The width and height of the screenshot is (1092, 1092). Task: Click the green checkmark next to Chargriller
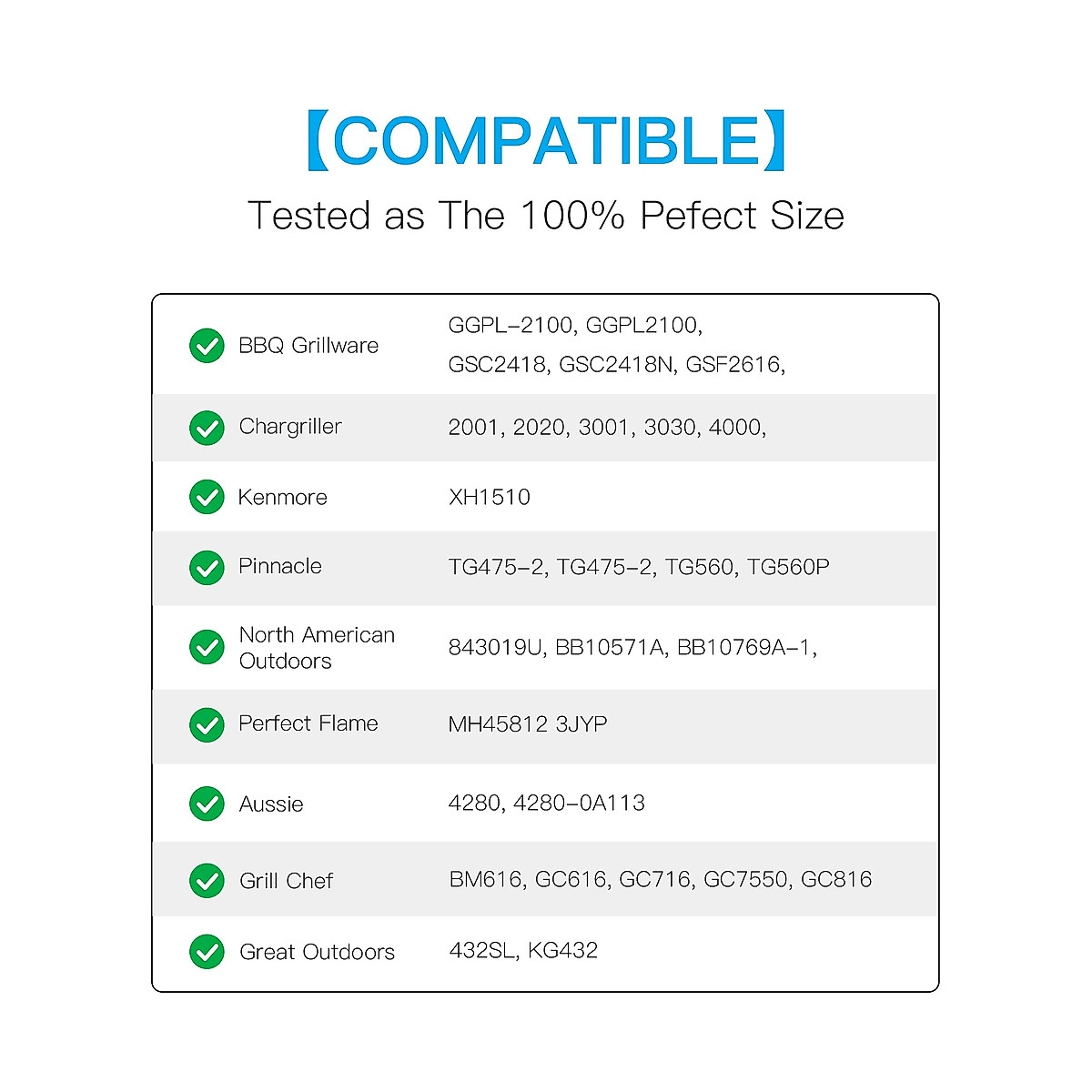point(207,428)
